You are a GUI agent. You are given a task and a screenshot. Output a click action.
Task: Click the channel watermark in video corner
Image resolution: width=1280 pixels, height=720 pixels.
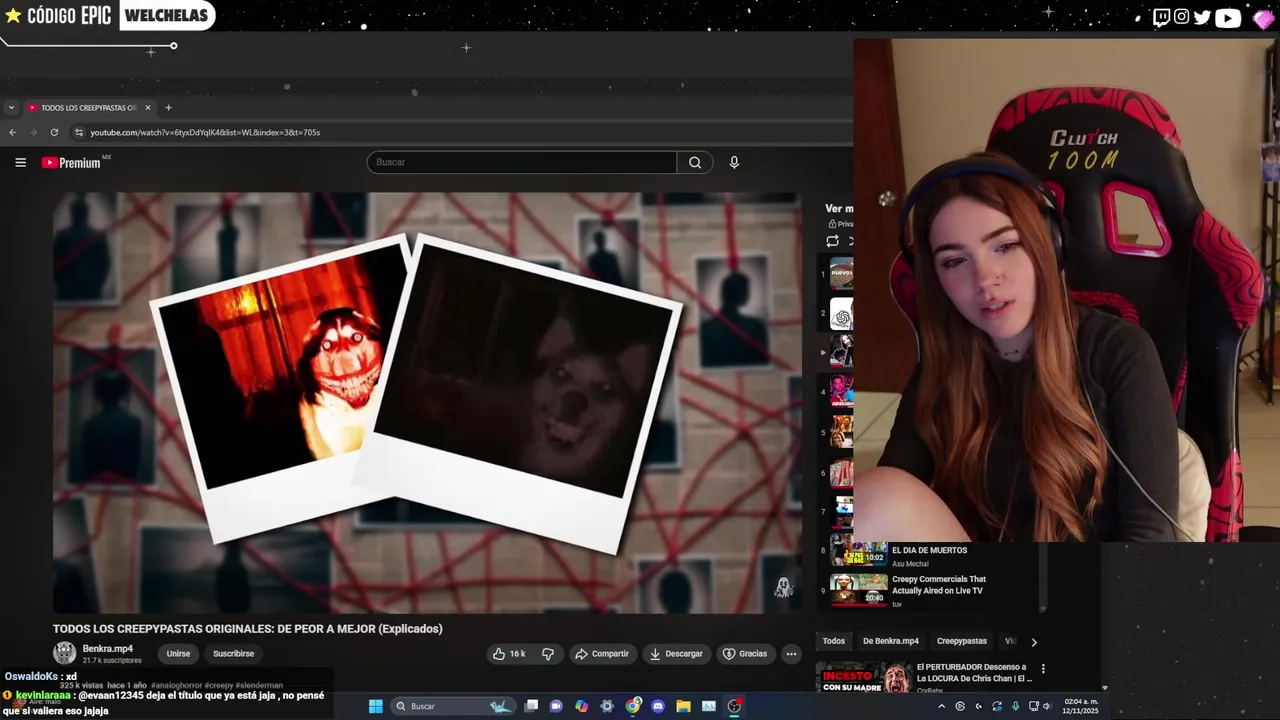[784, 588]
